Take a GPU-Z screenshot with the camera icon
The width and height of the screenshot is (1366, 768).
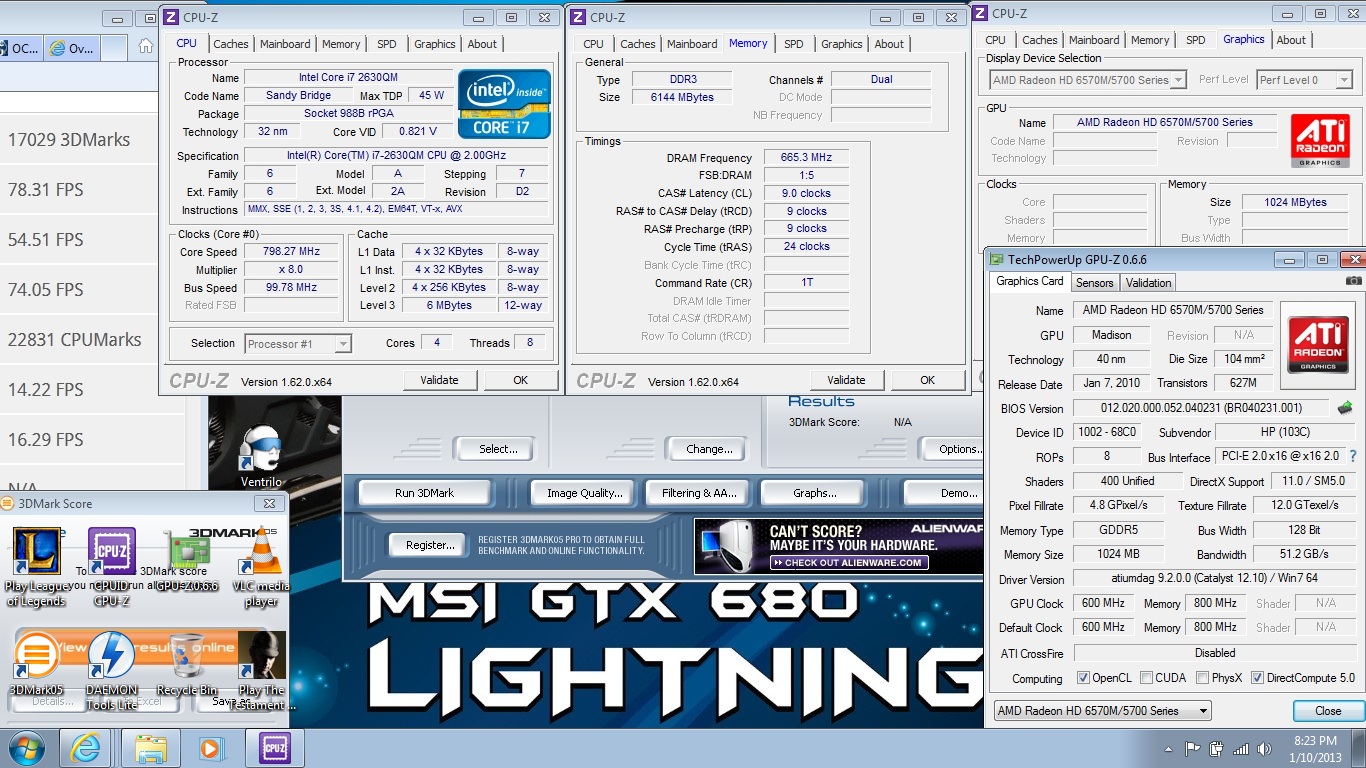(x=1353, y=282)
